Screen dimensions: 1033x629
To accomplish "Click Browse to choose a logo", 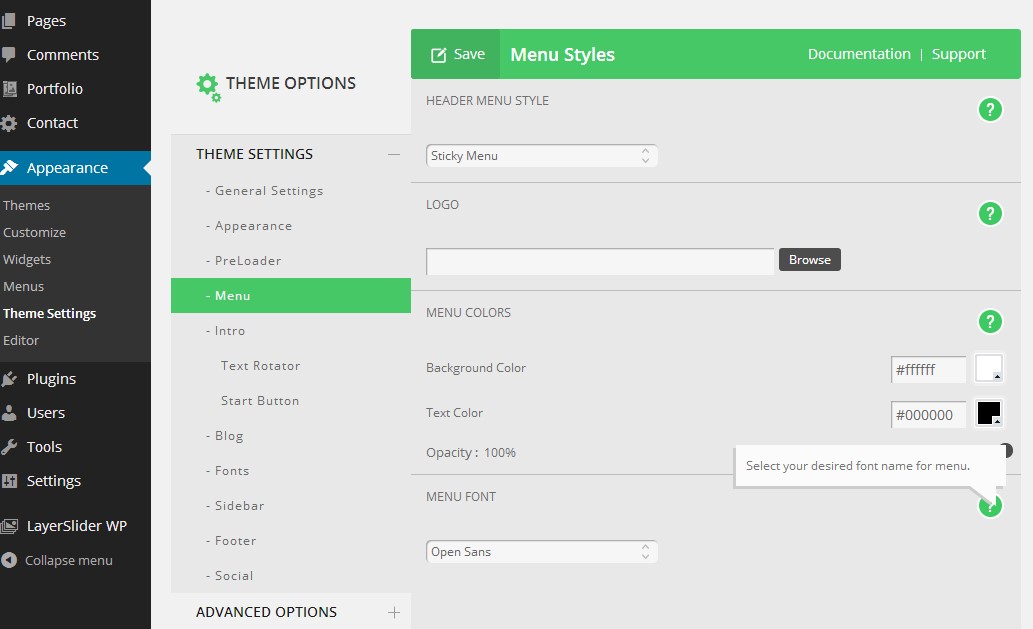I will 810,260.
